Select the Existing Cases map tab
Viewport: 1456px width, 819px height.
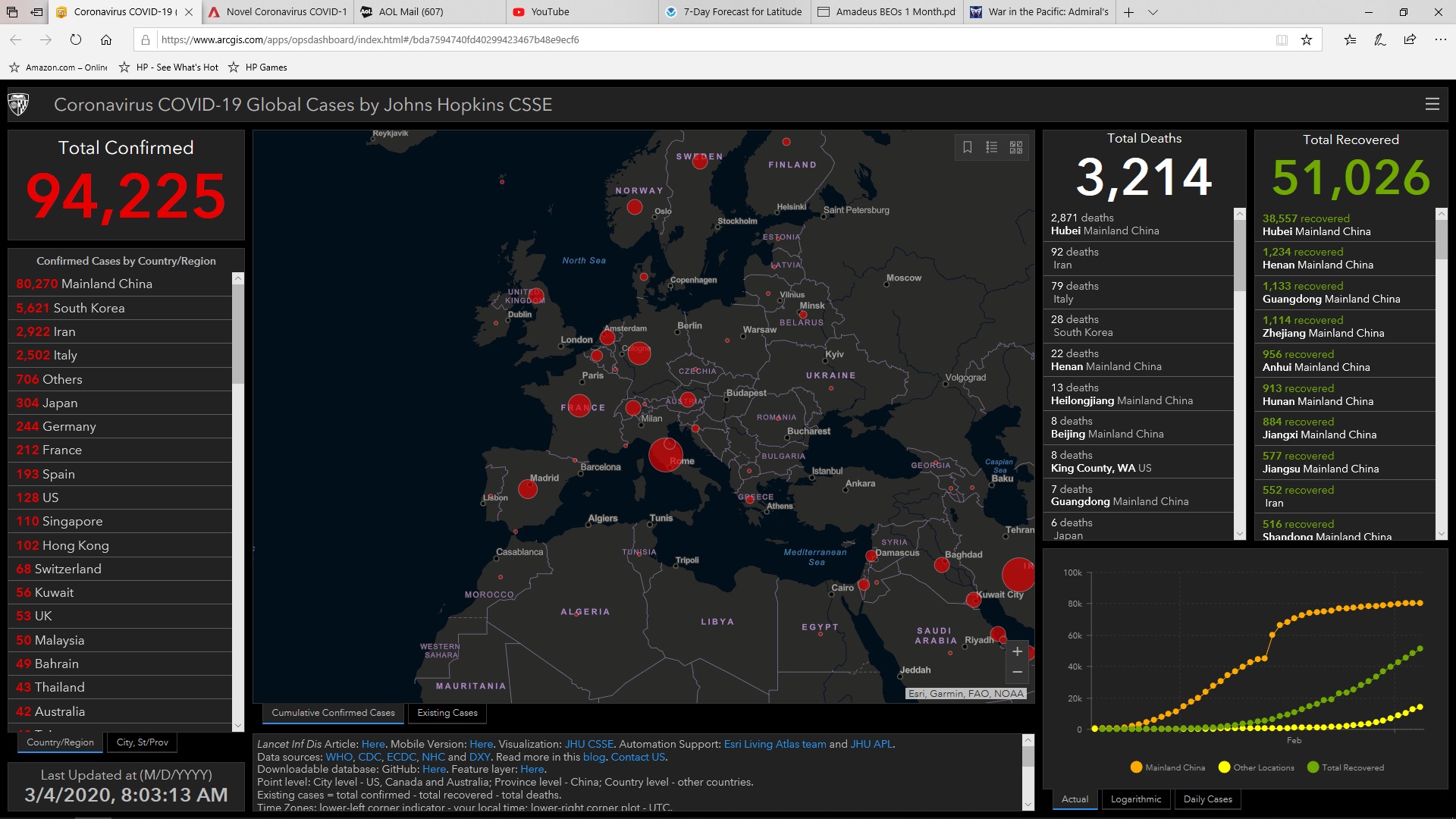[447, 713]
